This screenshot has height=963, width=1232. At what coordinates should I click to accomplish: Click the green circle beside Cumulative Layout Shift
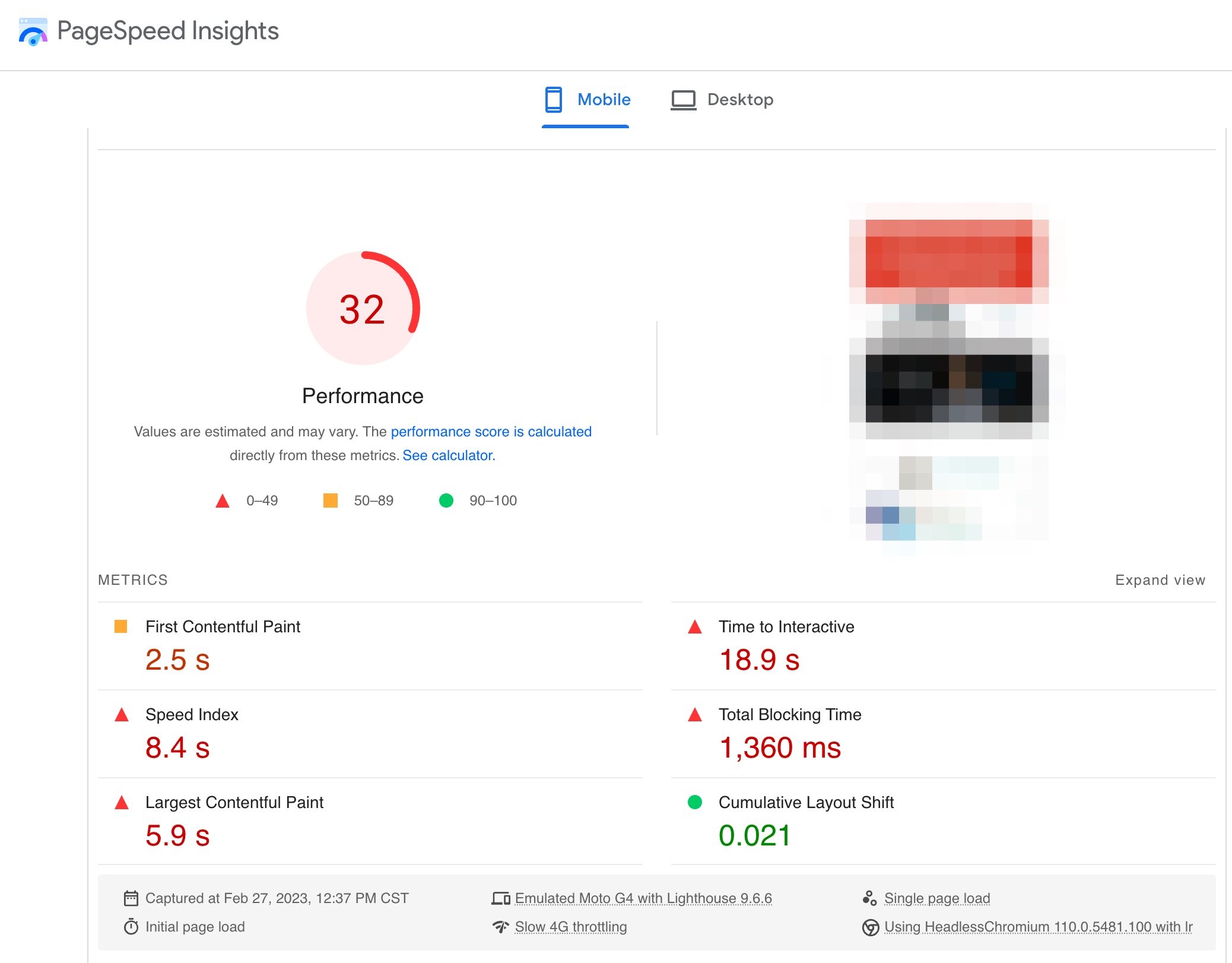(x=694, y=802)
